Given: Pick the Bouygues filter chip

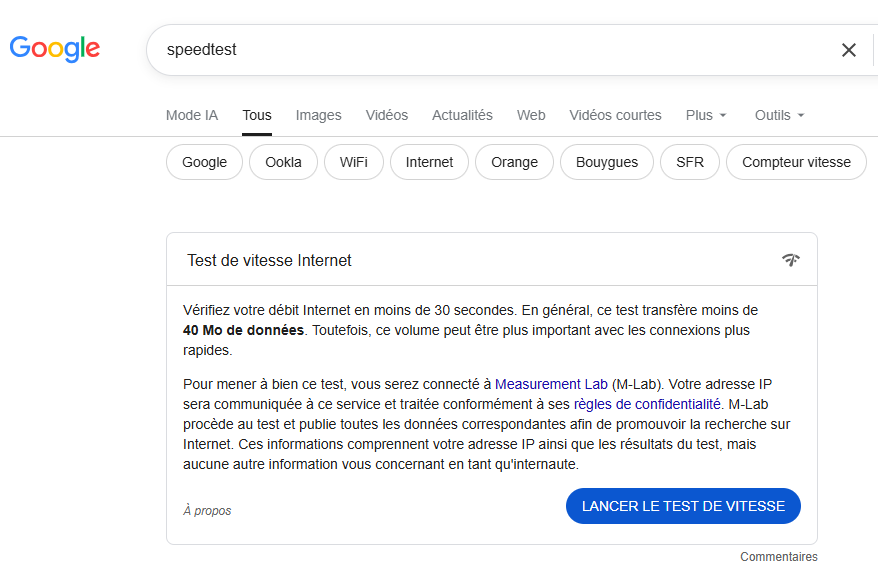Looking at the screenshot, I should [607, 162].
